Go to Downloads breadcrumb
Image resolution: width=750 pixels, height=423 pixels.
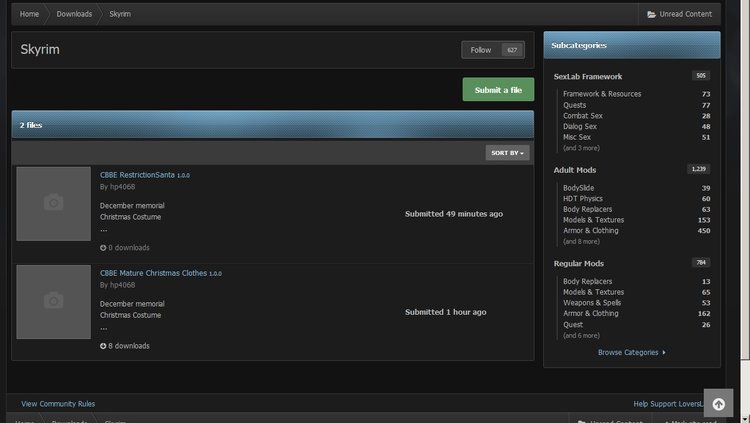tap(74, 14)
